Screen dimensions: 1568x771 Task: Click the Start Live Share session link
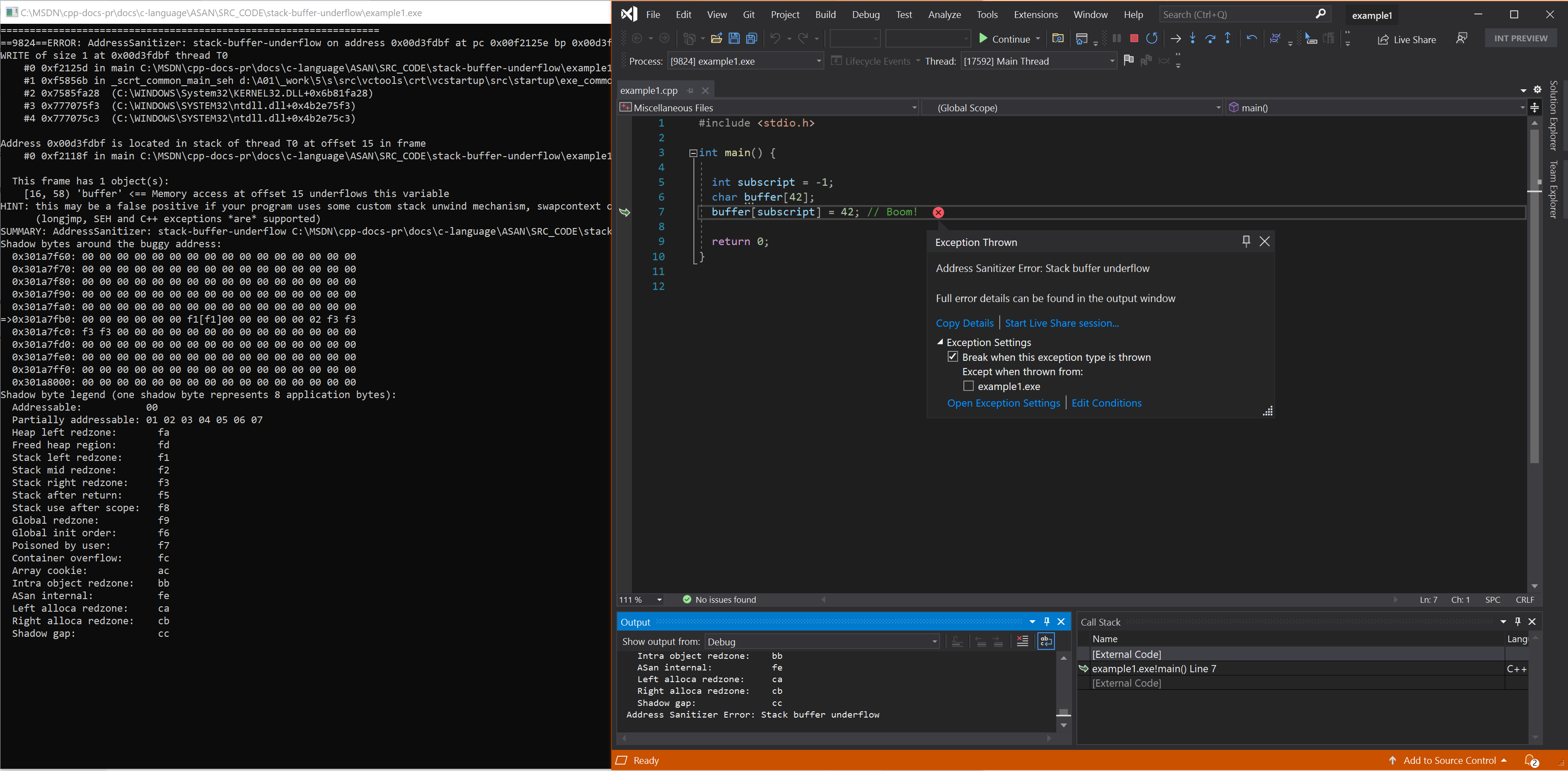point(1062,322)
